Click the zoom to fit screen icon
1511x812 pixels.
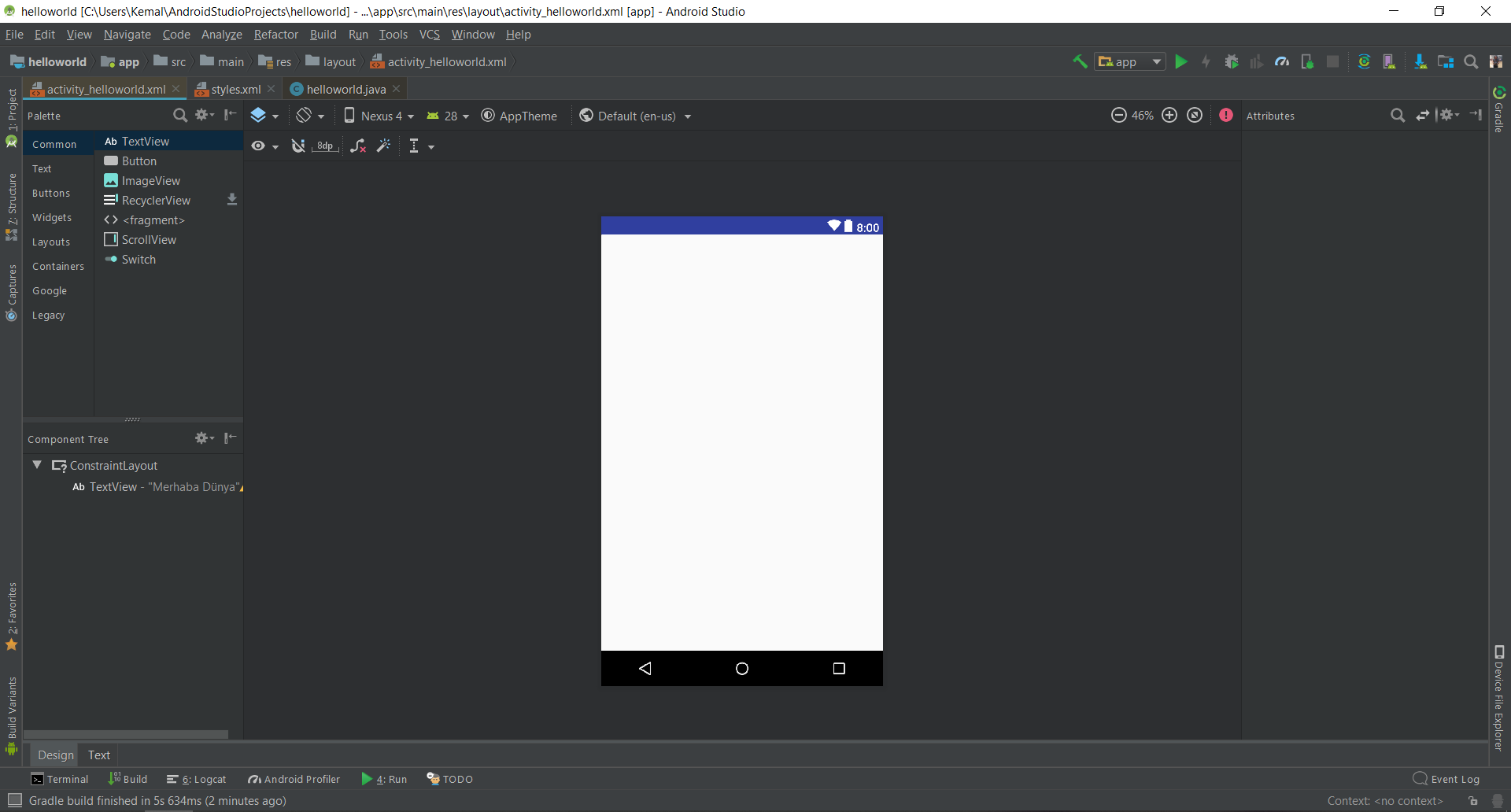point(1195,115)
